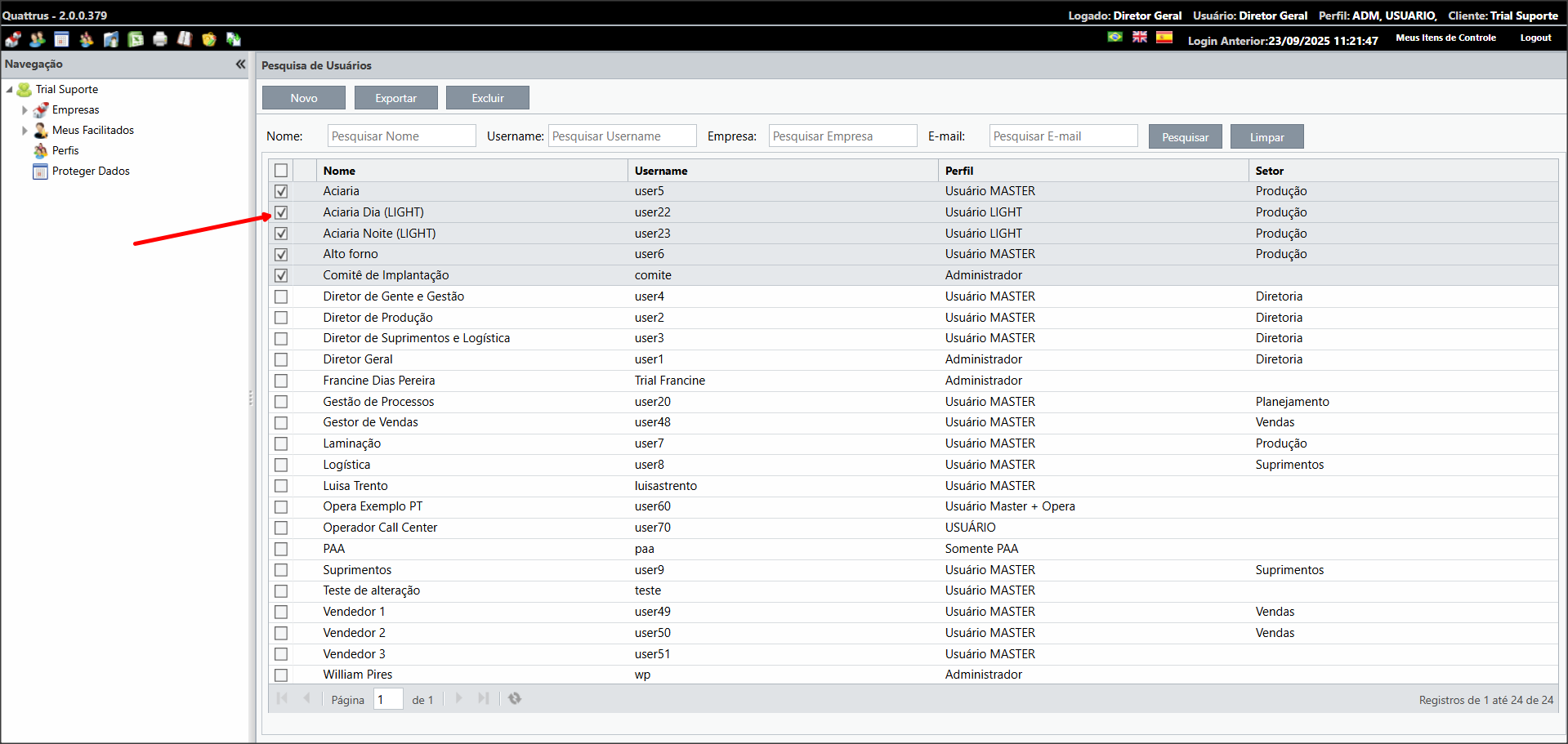Expand the Meus Facilitados tree node
The height and width of the screenshot is (744, 1568).
pyautogui.click(x=25, y=131)
